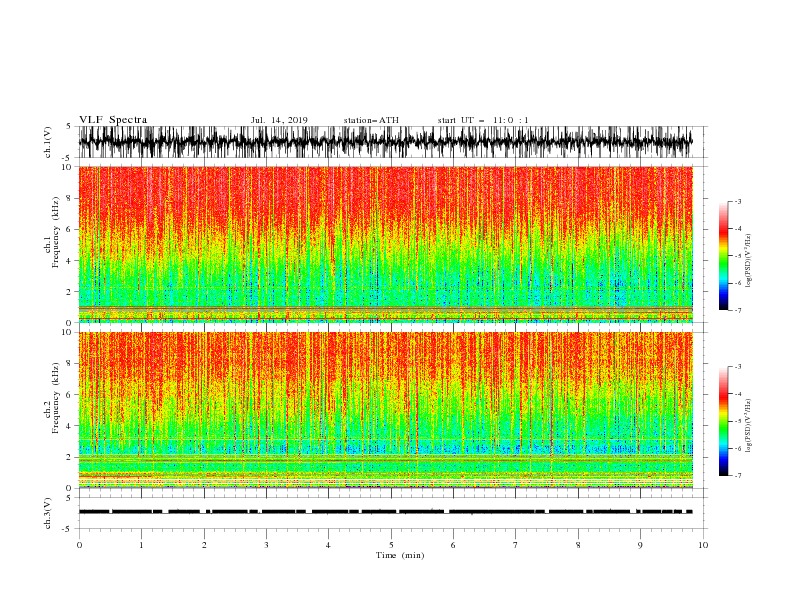792x612 pixels.
Task: Click the ch.1 spectrogram plot area
Action: coord(385,244)
